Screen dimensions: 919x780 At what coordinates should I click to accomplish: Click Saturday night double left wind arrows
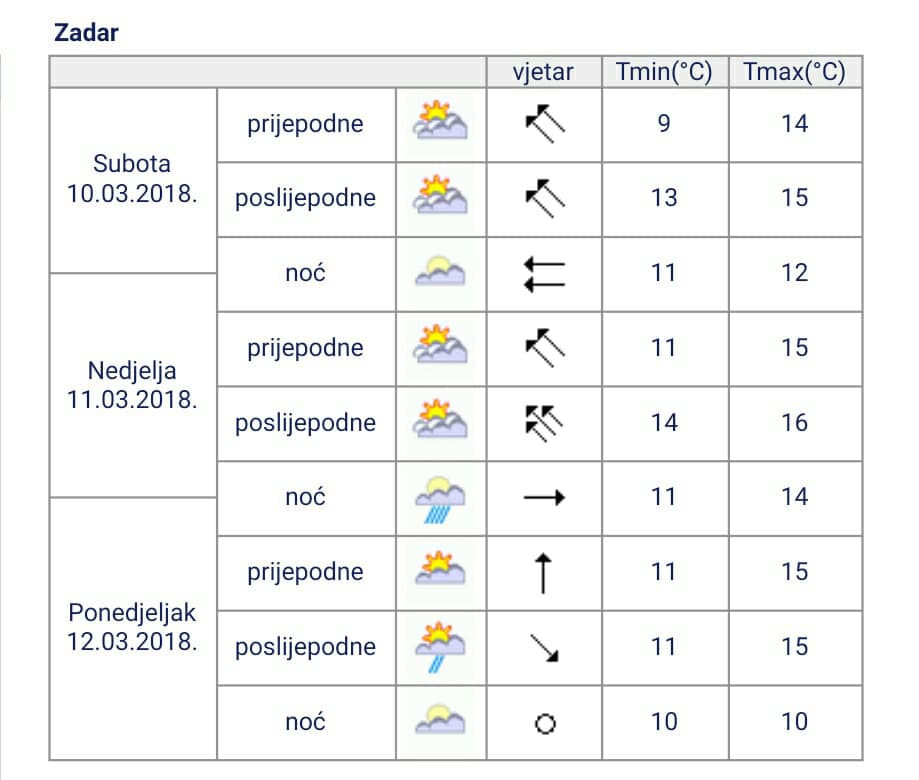(x=545, y=273)
